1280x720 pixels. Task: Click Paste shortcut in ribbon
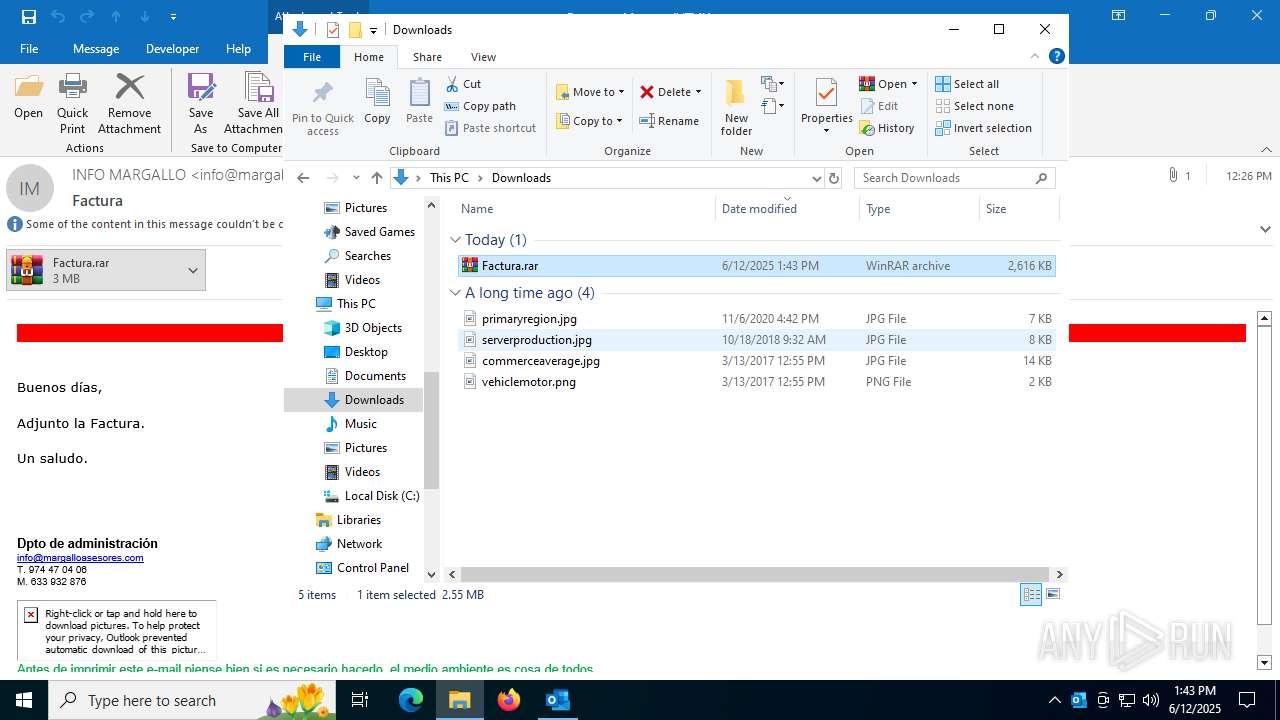(490, 128)
